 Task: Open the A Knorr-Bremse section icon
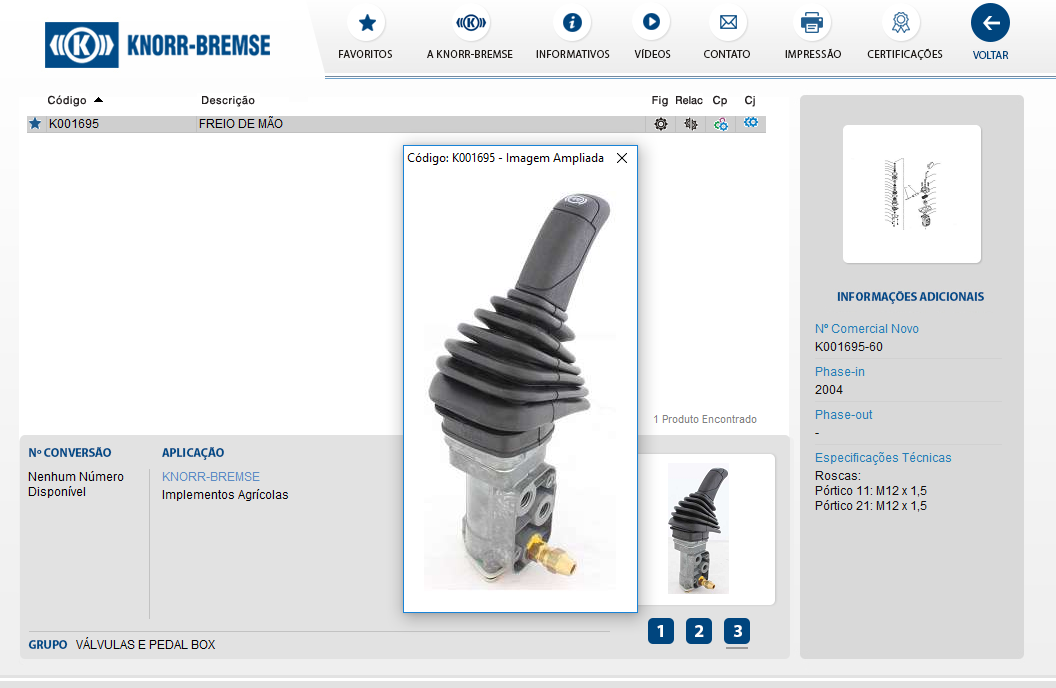470,22
